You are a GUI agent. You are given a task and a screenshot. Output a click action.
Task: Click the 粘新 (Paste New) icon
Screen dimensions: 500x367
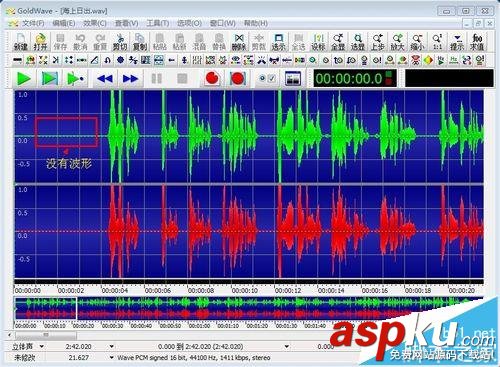179,42
